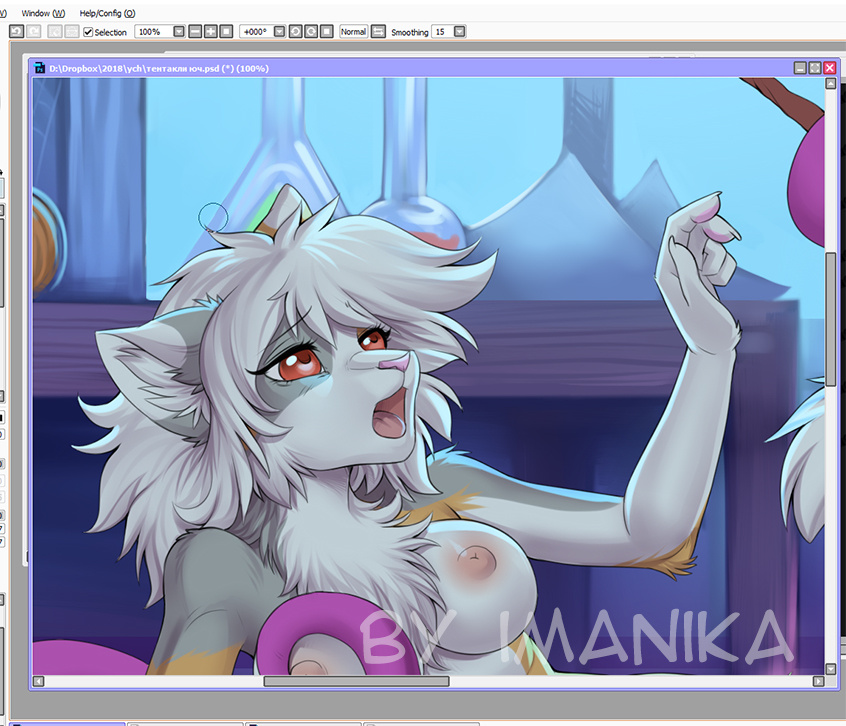Click the Deselect icon in toolbar
Image resolution: width=846 pixels, height=726 pixels.
click(54, 32)
